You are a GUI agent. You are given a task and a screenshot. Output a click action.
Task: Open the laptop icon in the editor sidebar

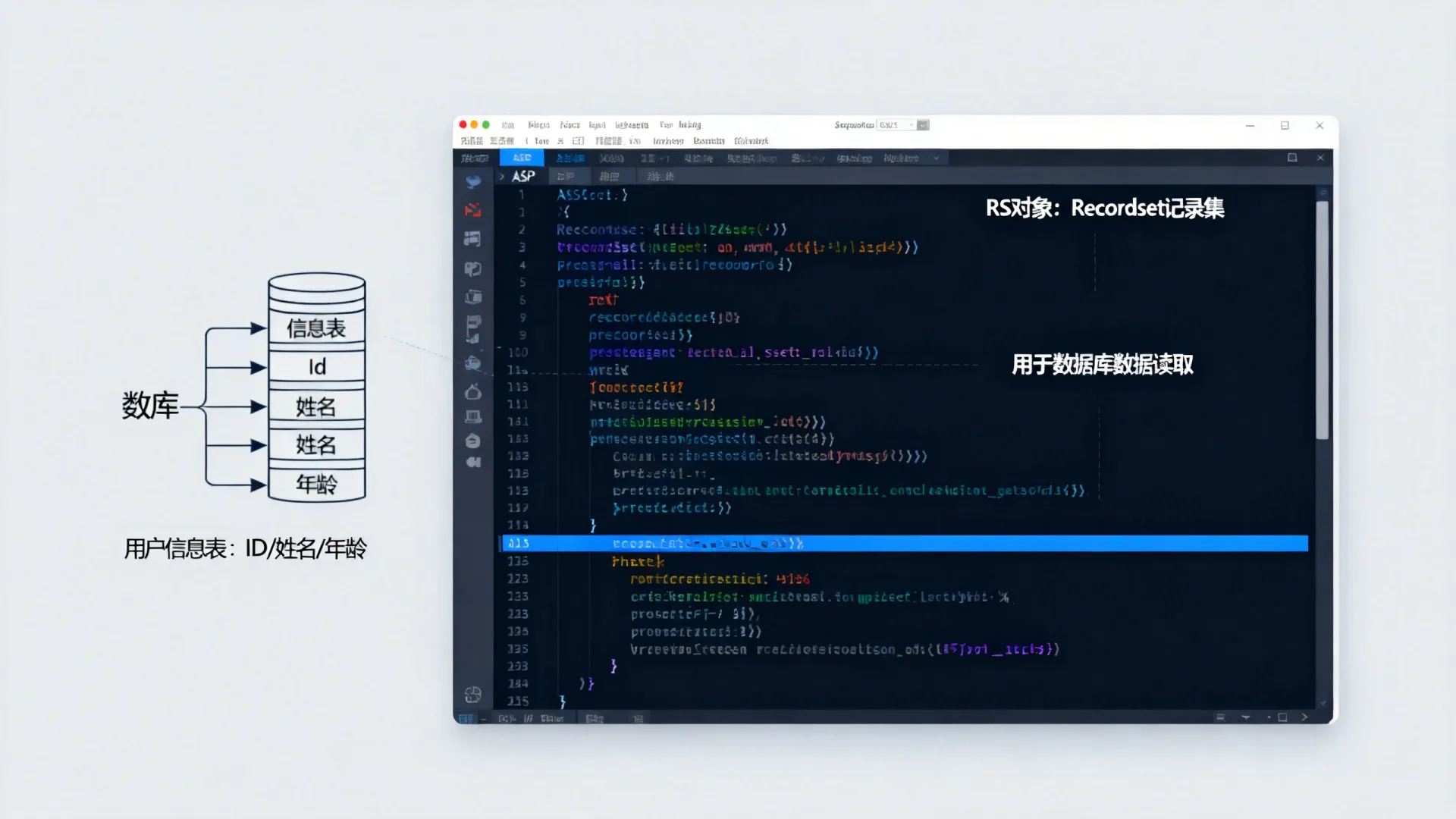coord(473,416)
